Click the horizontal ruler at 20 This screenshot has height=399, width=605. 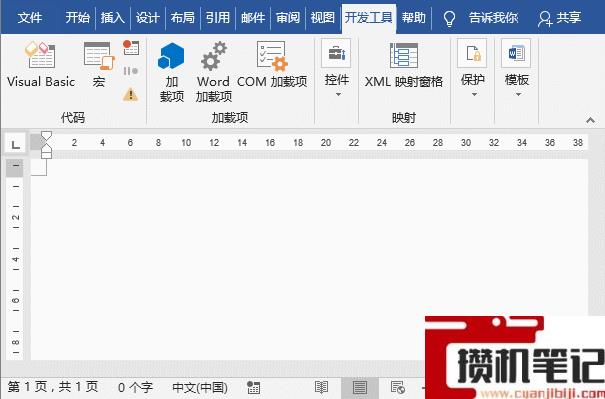(326, 143)
